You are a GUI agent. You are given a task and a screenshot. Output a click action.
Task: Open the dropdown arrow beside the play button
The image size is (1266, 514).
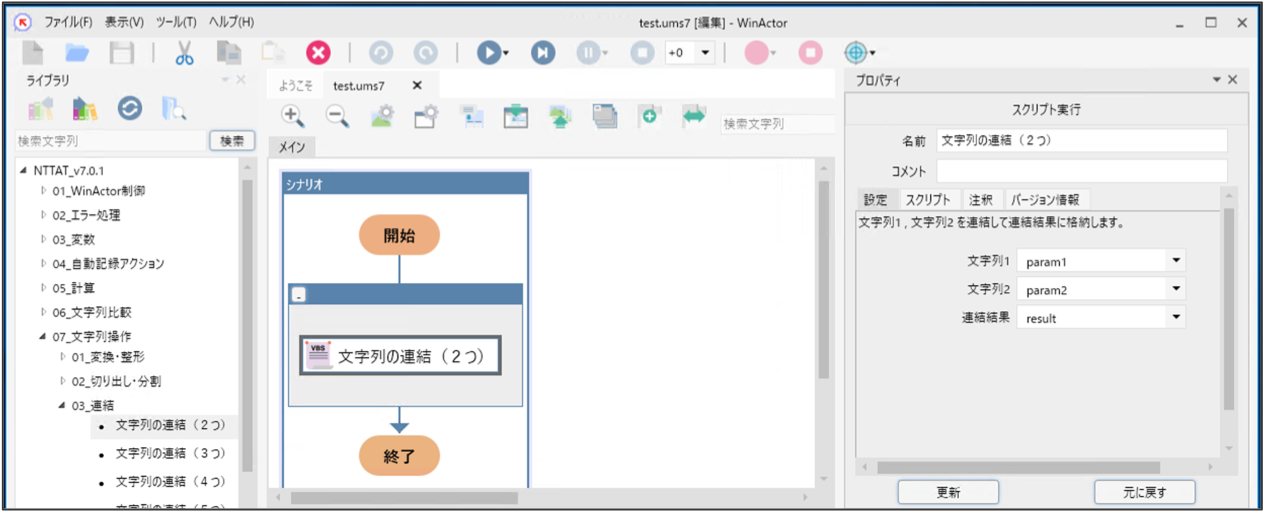coord(506,53)
